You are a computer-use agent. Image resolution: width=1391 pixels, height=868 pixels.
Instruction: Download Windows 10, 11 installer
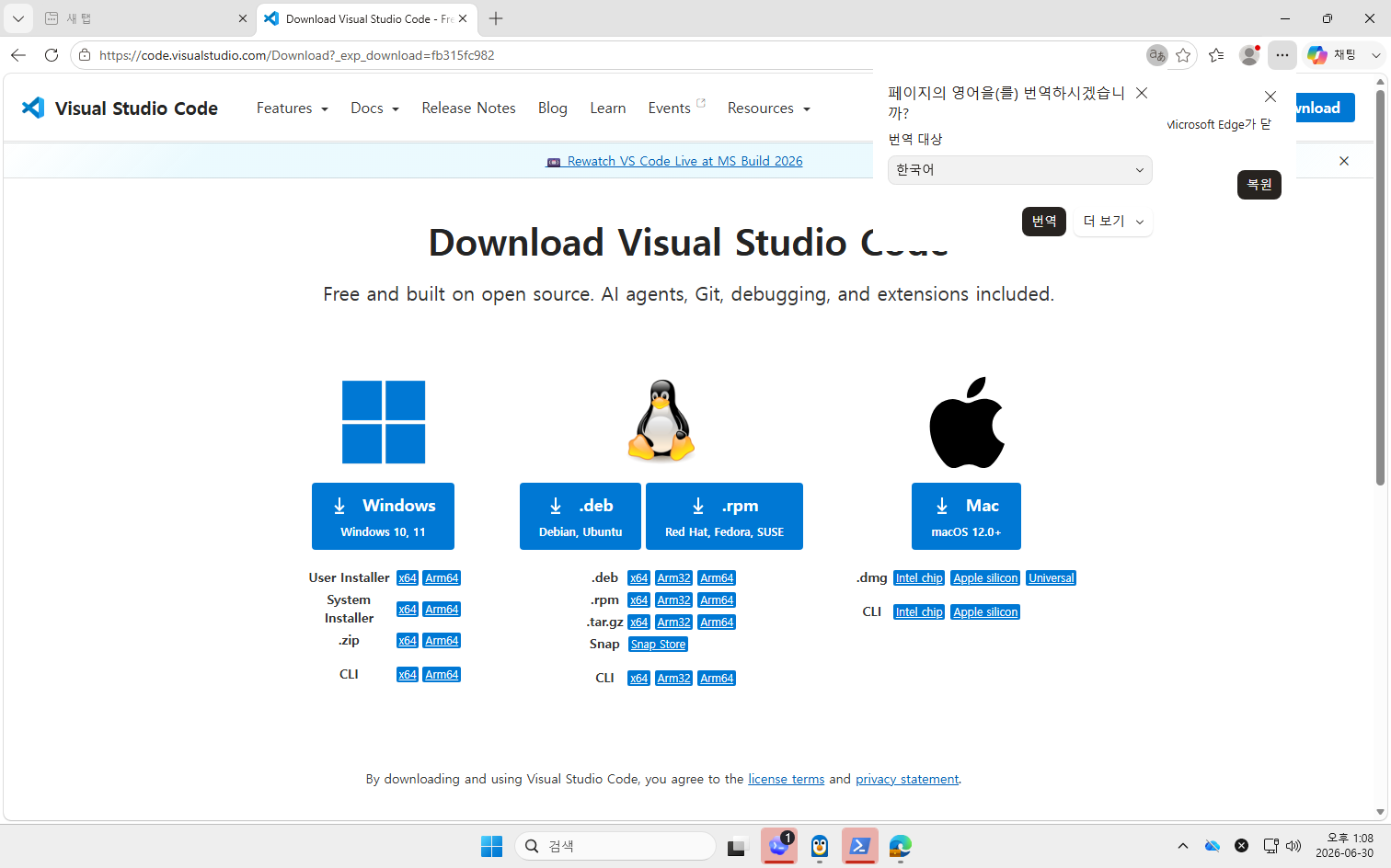(383, 516)
